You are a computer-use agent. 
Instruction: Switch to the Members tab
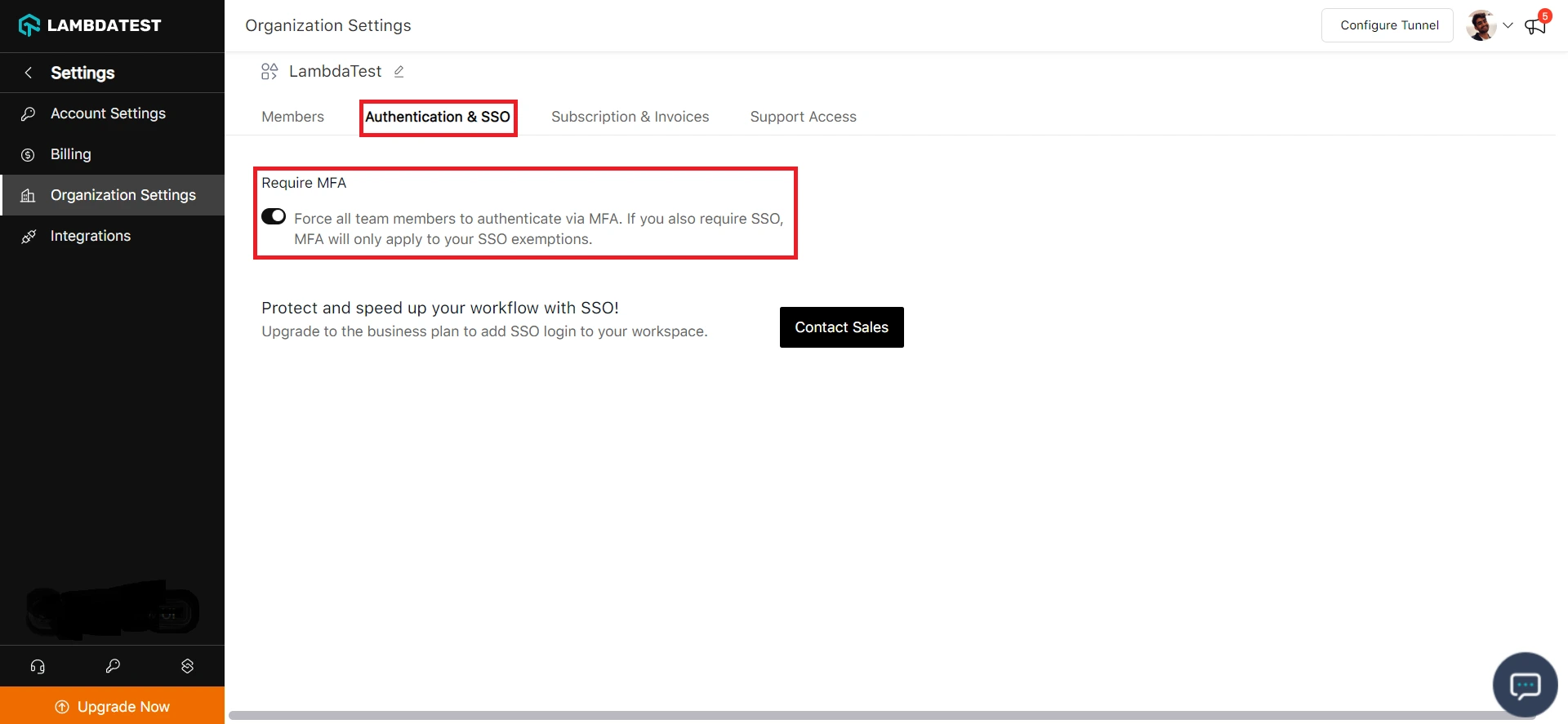point(292,117)
